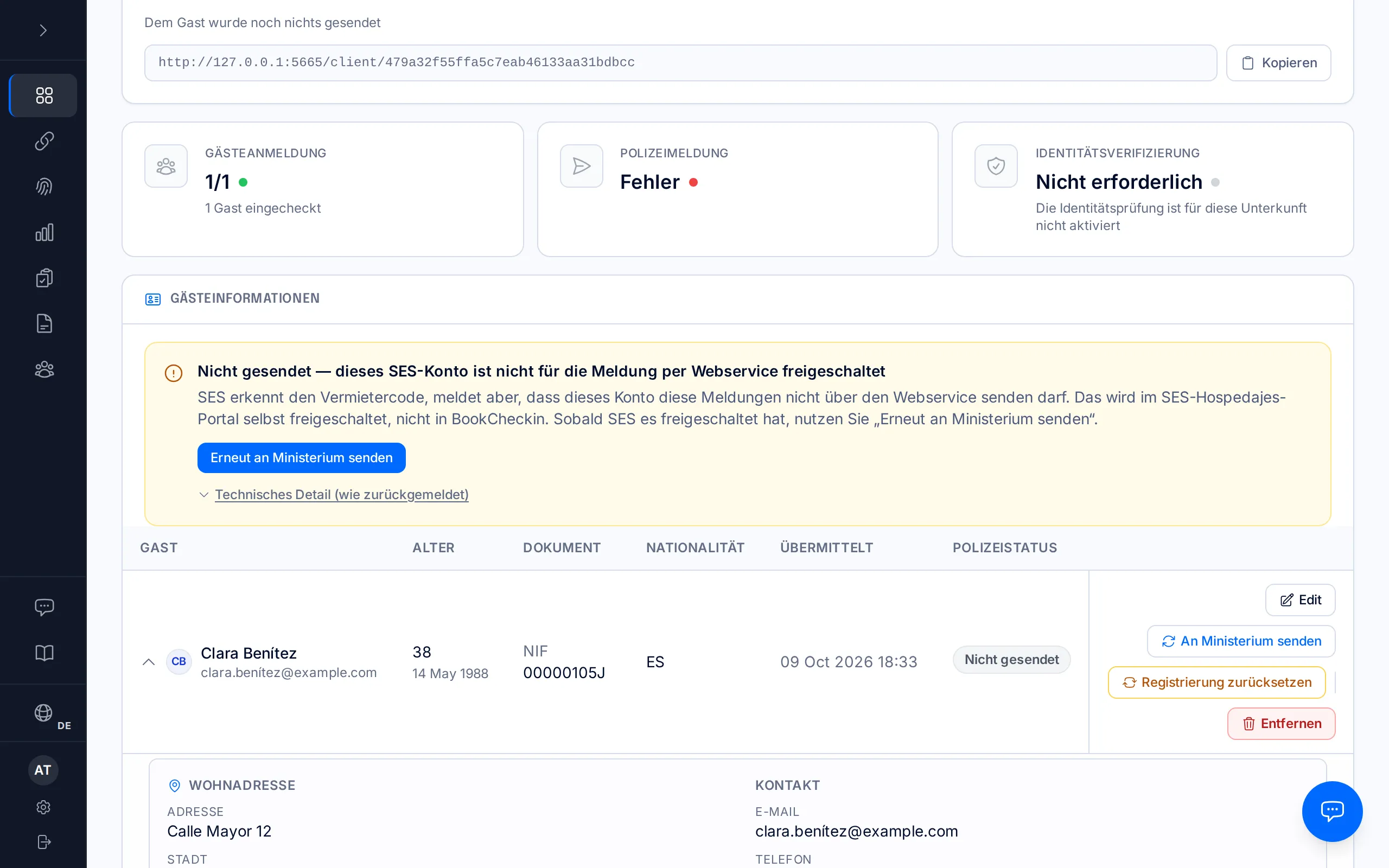The width and height of the screenshot is (1389, 868).
Task: Remove guest with Entfernen button
Action: (x=1281, y=724)
